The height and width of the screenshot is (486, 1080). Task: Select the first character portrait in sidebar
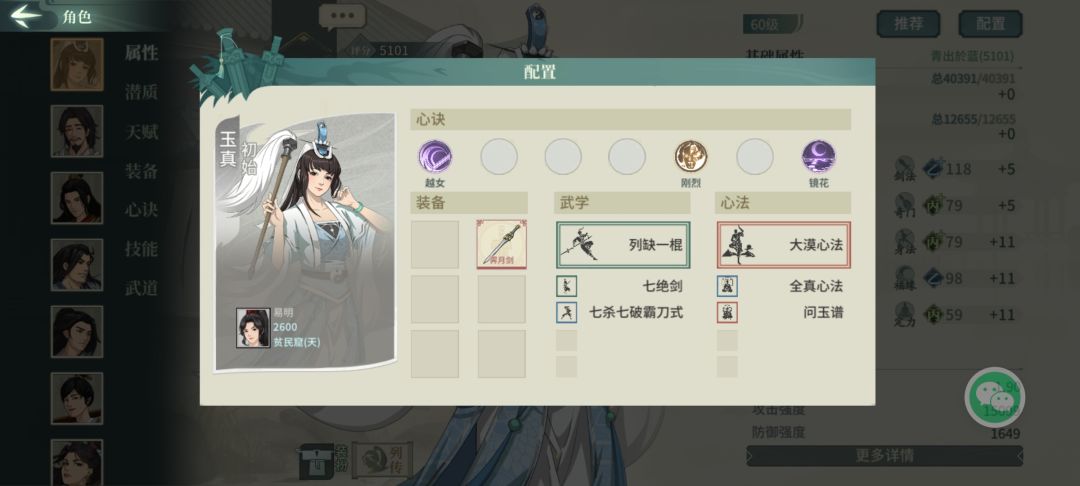coord(76,65)
